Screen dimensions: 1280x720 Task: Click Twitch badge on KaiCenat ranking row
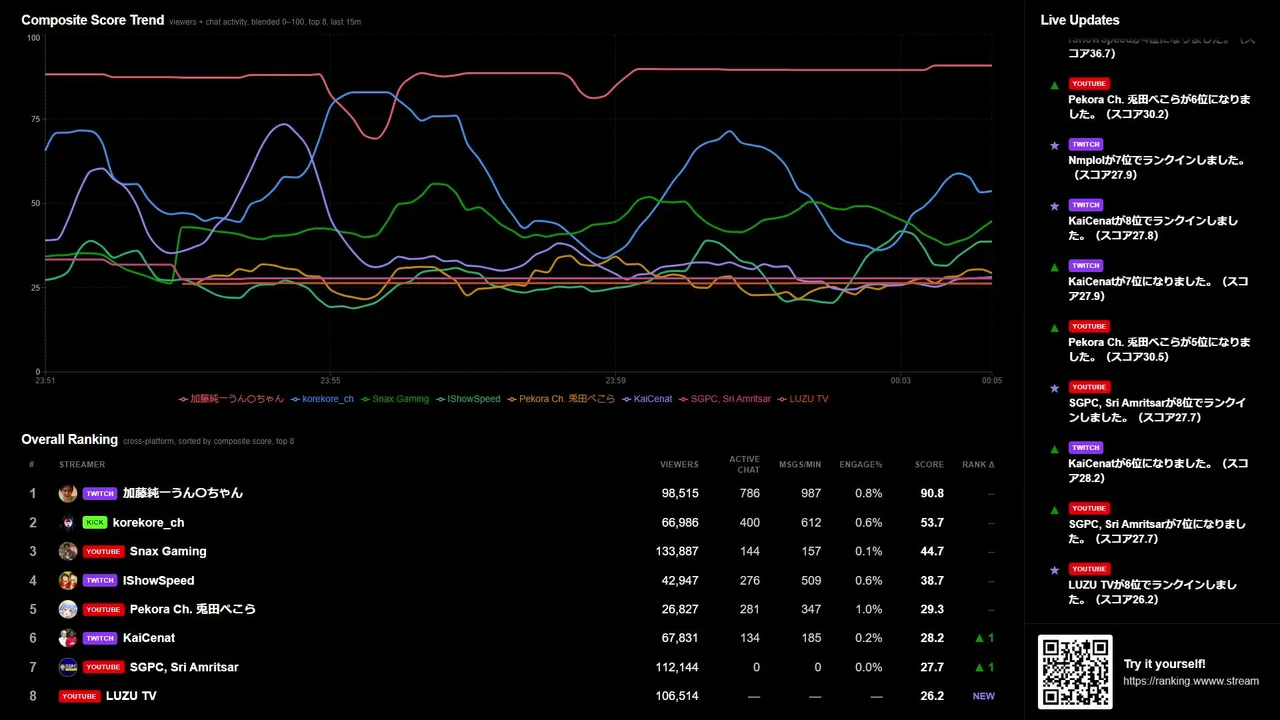tap(100, 638)
